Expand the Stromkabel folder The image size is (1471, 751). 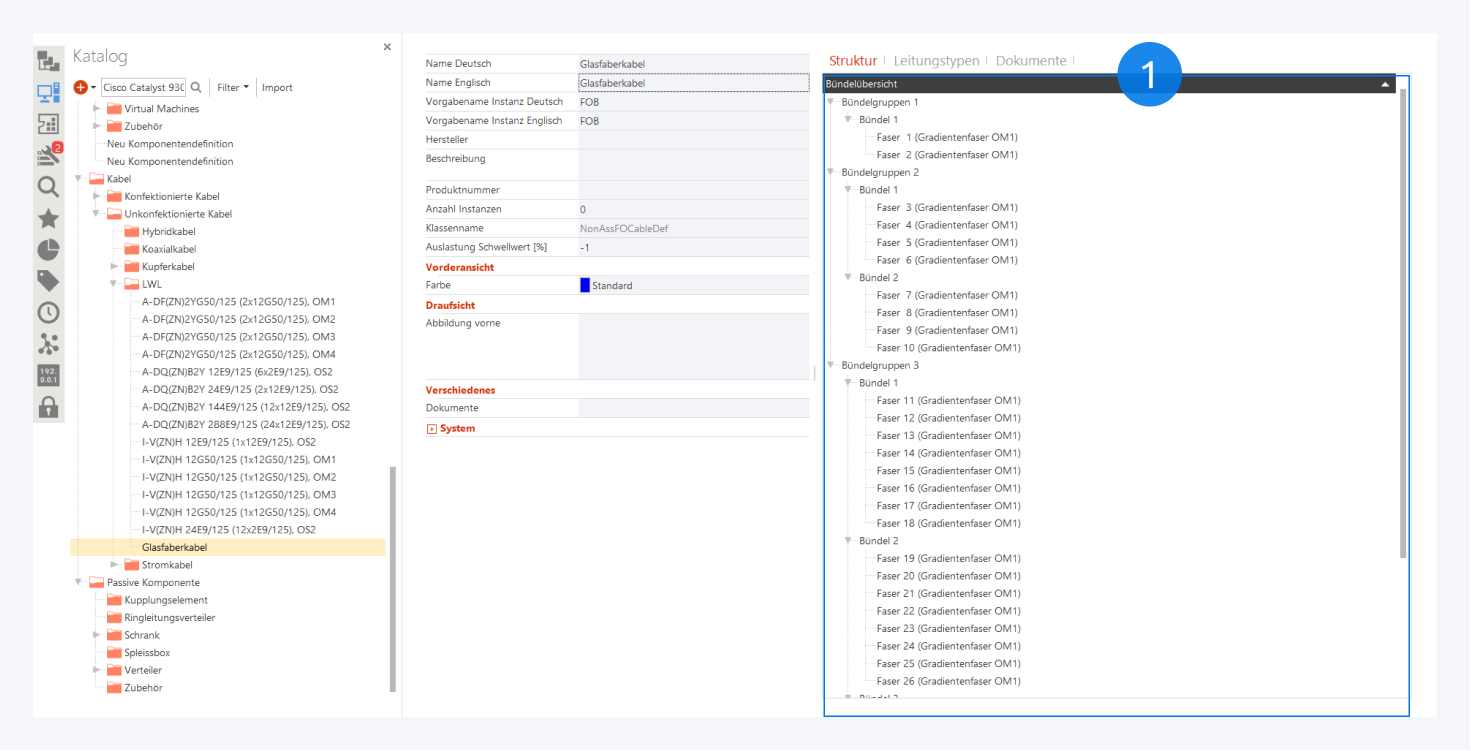point(115,565)
